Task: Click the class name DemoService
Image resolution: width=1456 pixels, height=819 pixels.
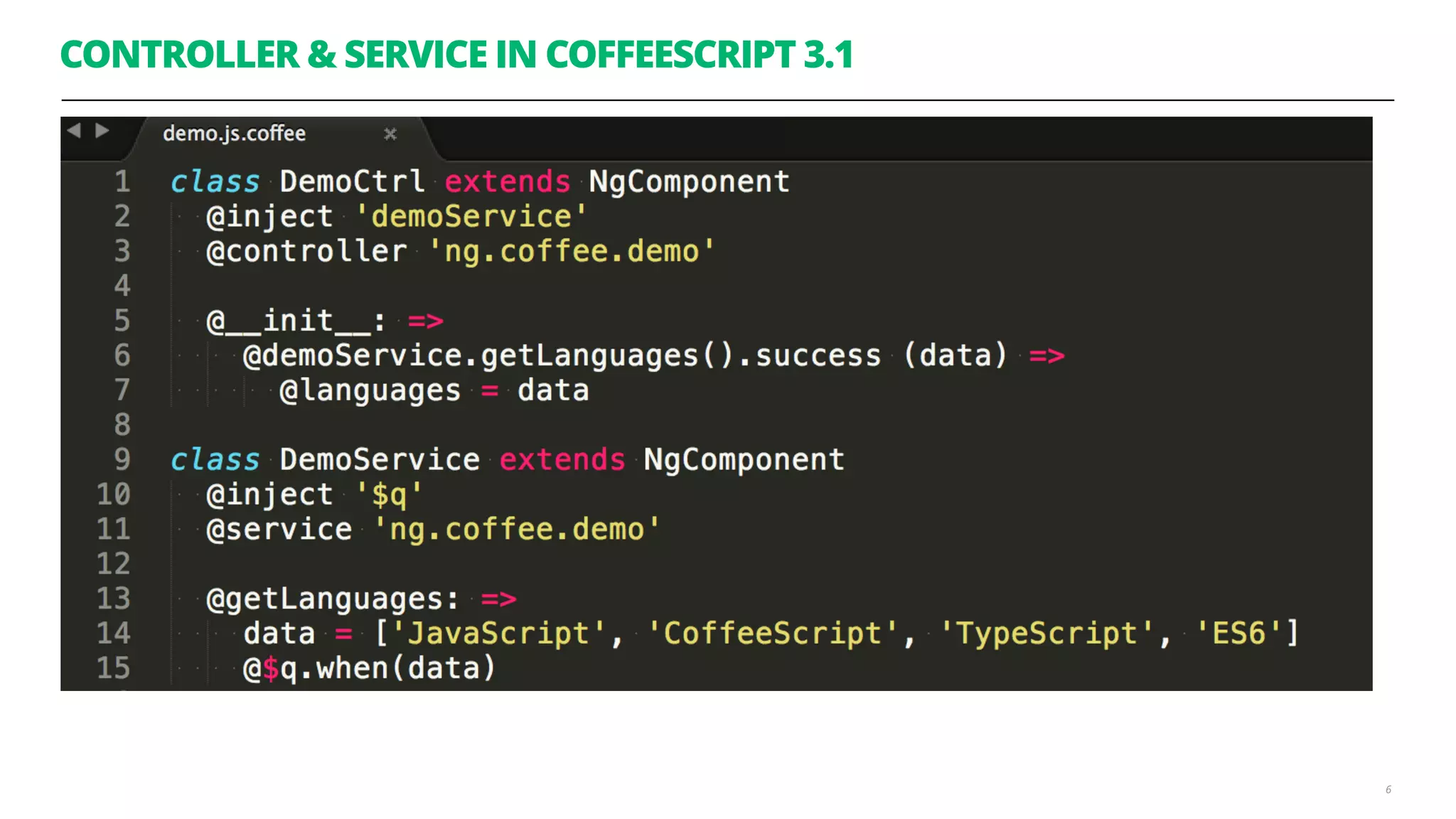Action: click(x=380, y=459)
